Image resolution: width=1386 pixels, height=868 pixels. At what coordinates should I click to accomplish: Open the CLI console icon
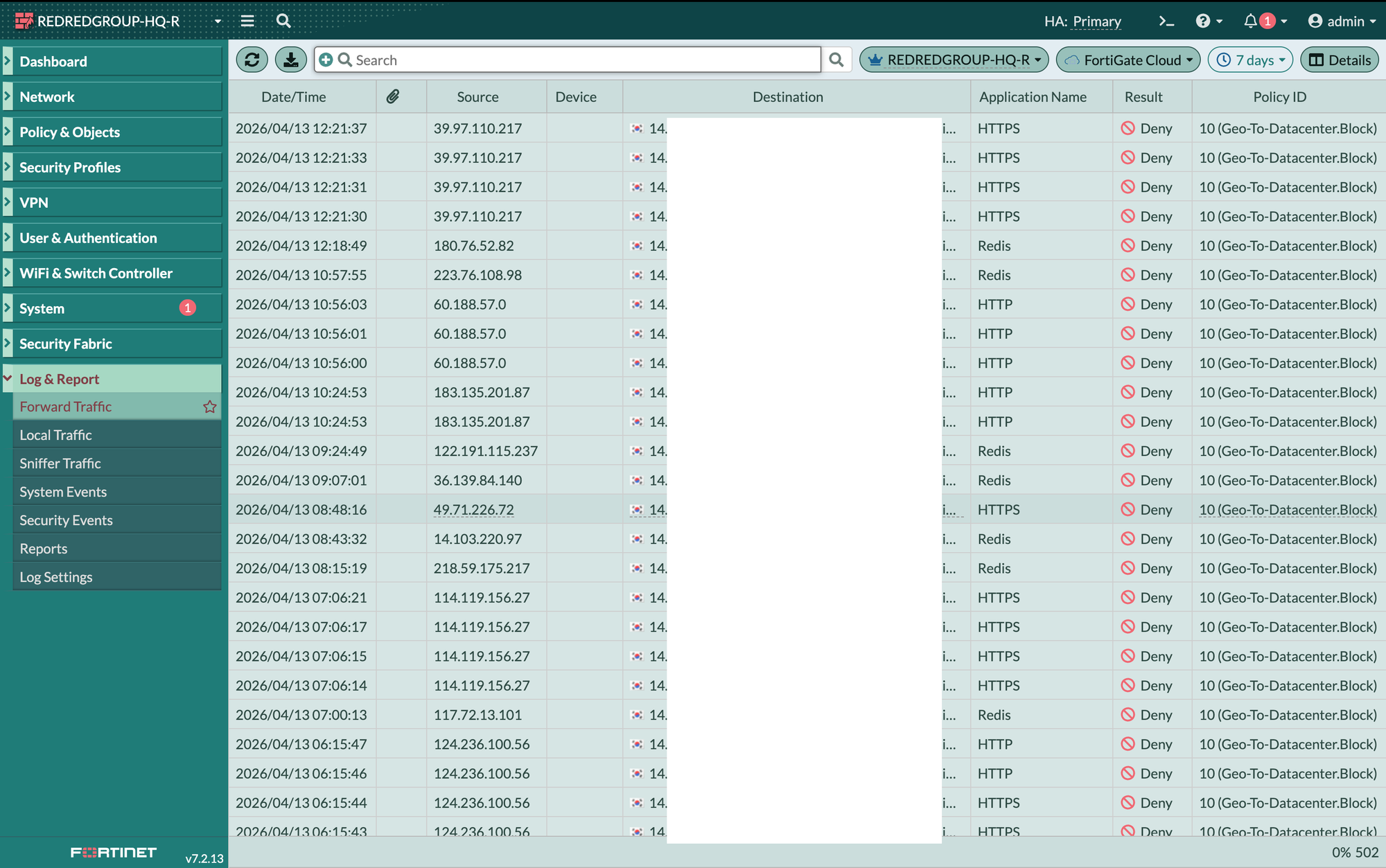[x=1166, y=21]
